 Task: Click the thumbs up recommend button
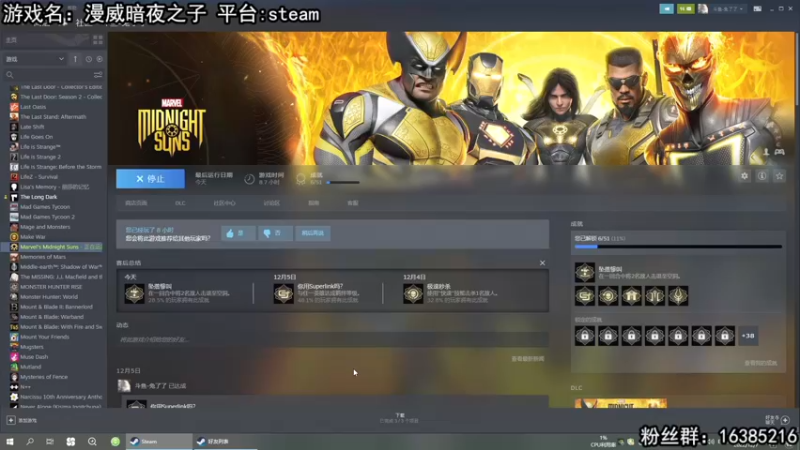tap(238, 233)
